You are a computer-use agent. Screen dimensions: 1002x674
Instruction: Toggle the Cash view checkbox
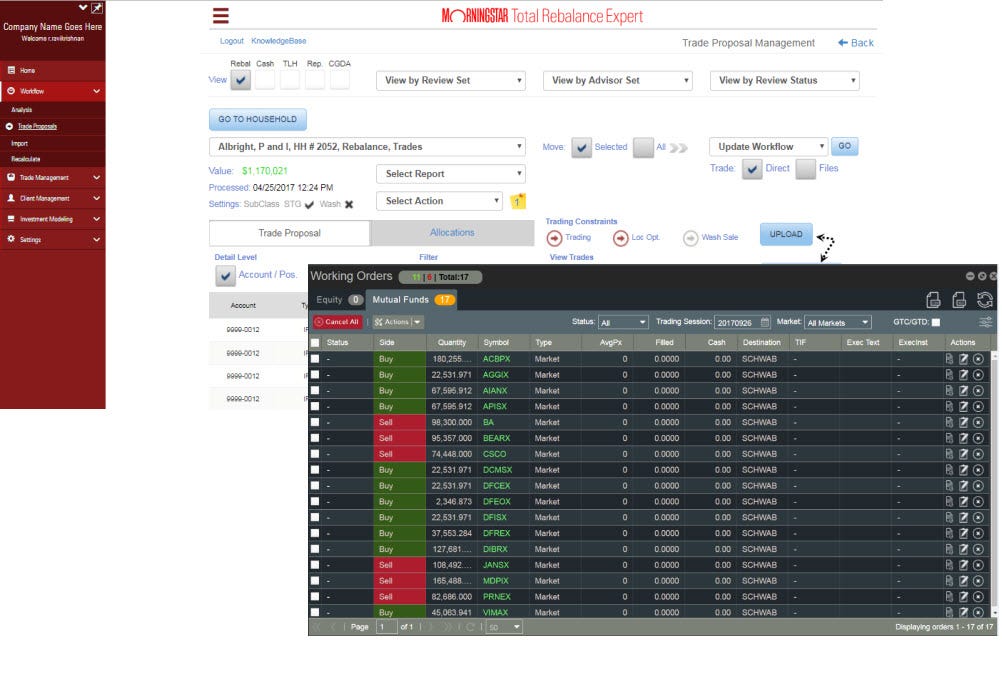tap(265, 80)
